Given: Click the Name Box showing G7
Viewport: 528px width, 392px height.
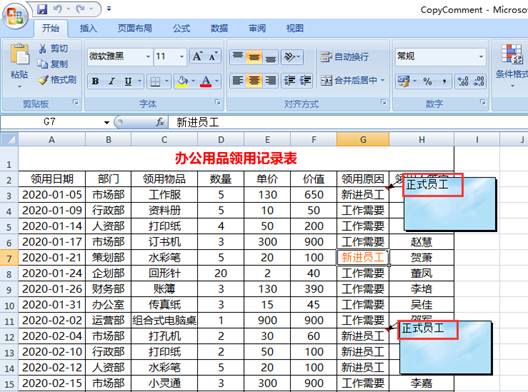Looking at the screenshot, I should coord(51,122).
